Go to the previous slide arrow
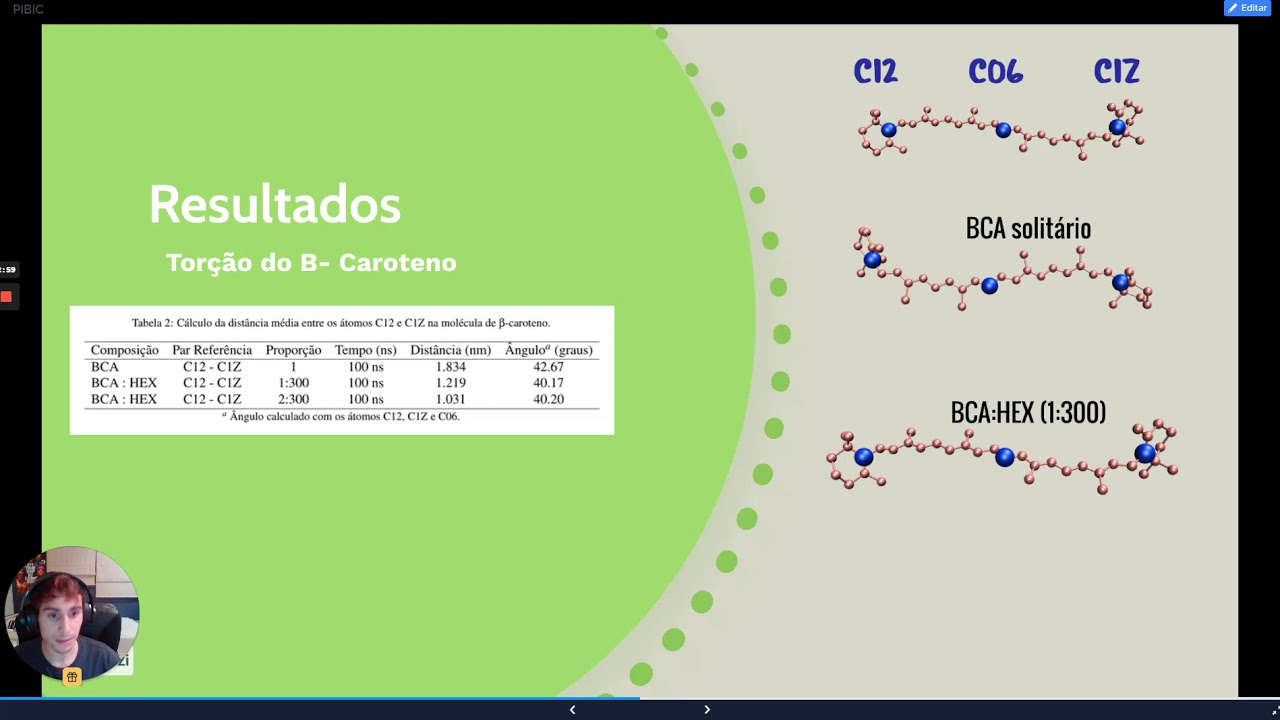Image resolution: width=1280 pixels, height=720 pixels. pyautogui.click(x=572, y=710)
